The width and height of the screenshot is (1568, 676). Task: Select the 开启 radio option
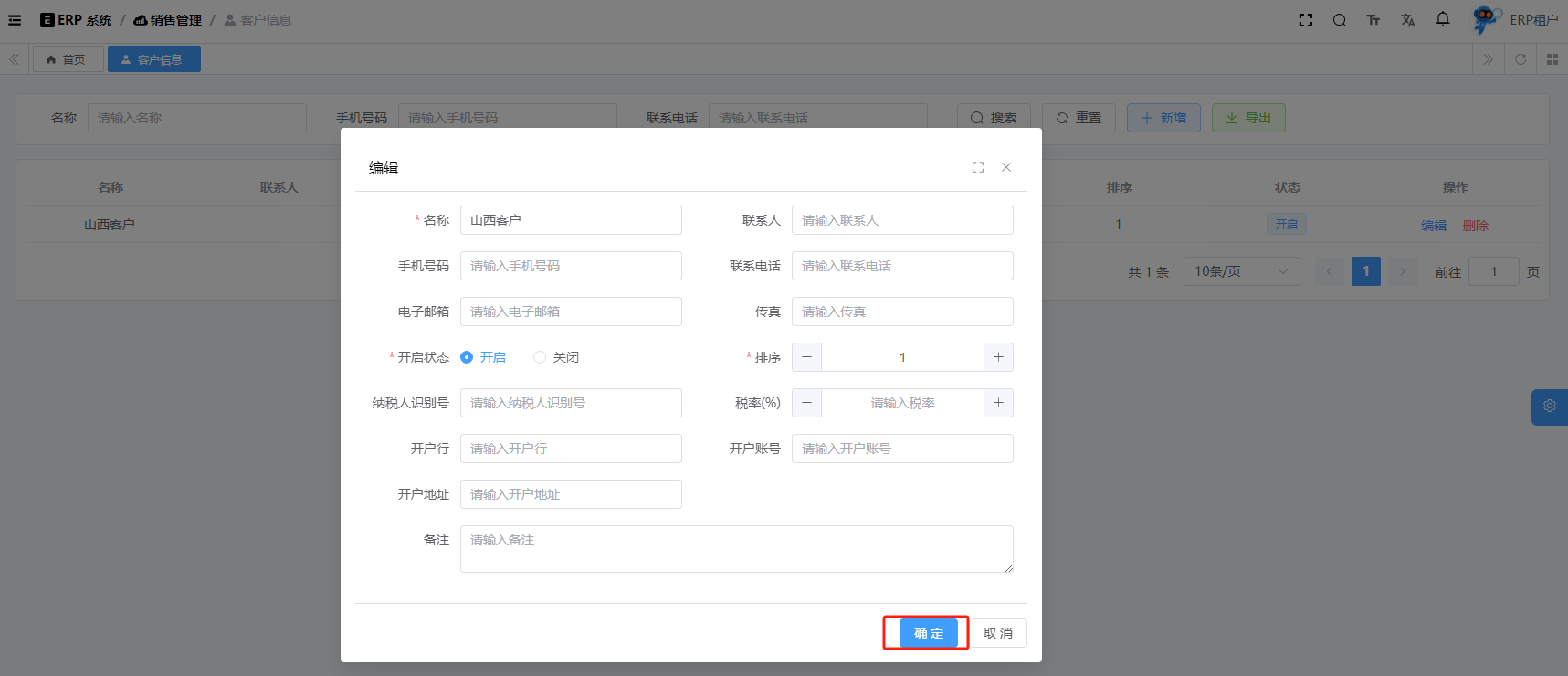(x=467, y=357)
